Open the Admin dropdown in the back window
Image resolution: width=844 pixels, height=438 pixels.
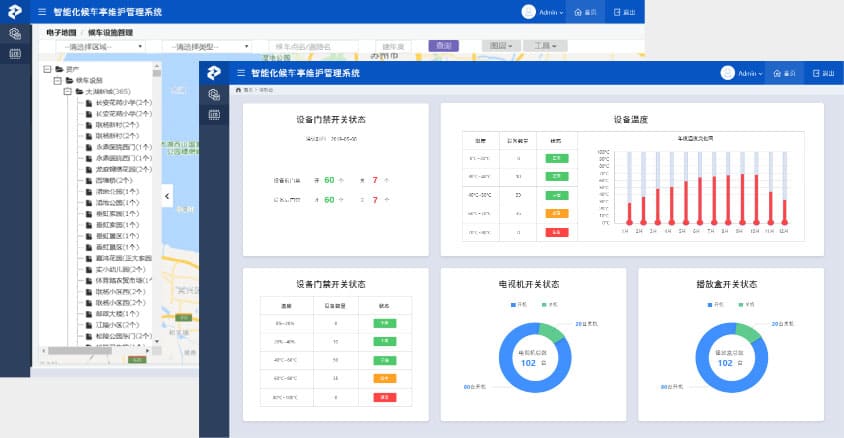click(551, 12)
